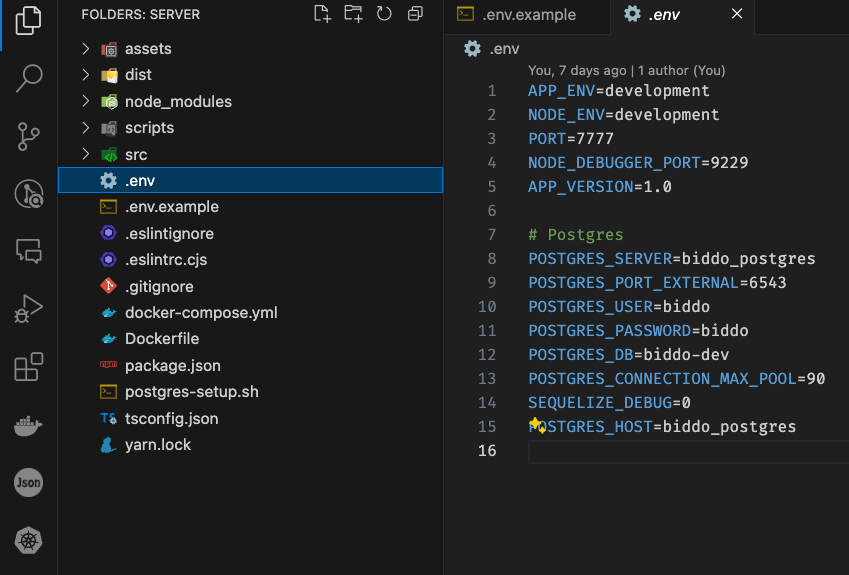Screen dimensions: 849x575
Task: Click the PORT=7777 line
Action: pos(571,139)
